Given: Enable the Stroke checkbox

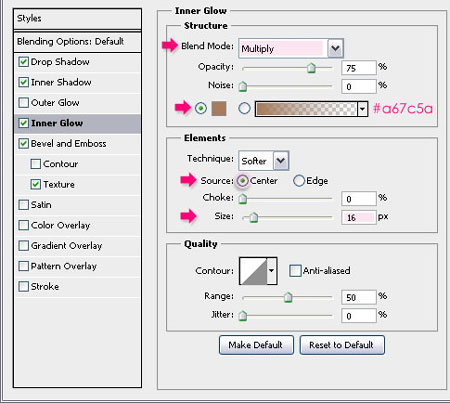Looking at the screenshot, I should (23, 286).
